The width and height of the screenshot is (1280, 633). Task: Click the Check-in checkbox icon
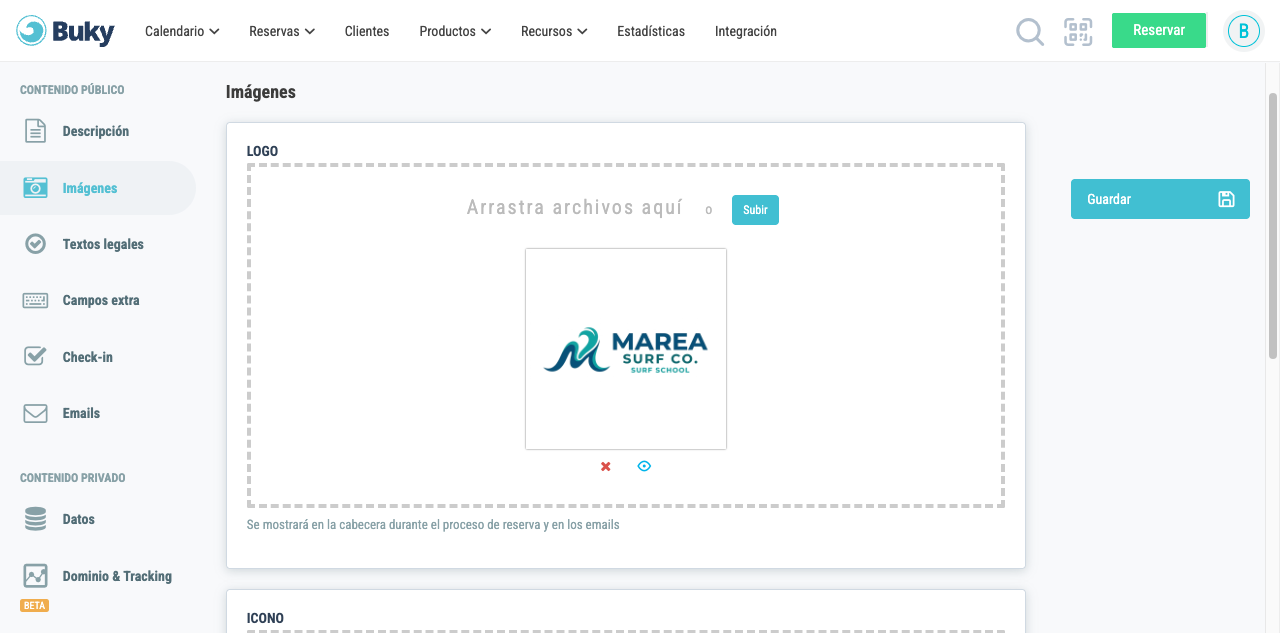35,356
